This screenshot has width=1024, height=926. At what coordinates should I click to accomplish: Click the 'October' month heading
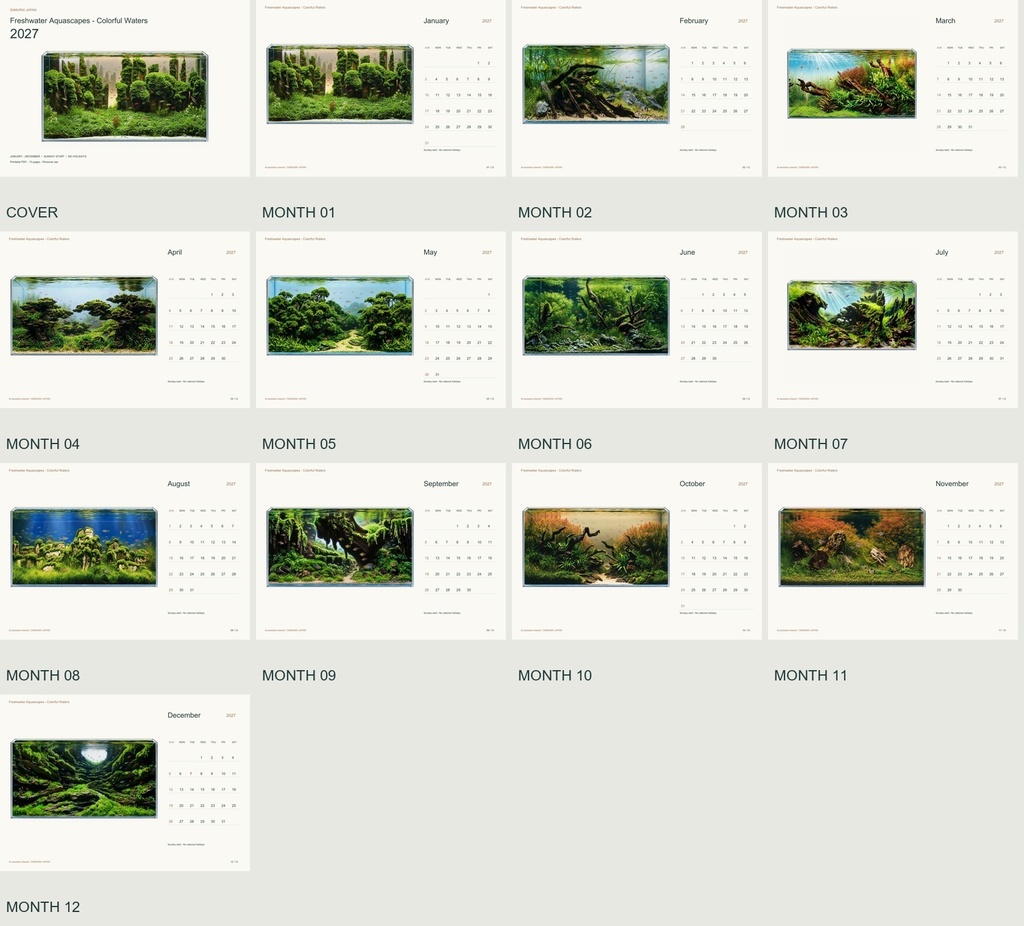692,484
